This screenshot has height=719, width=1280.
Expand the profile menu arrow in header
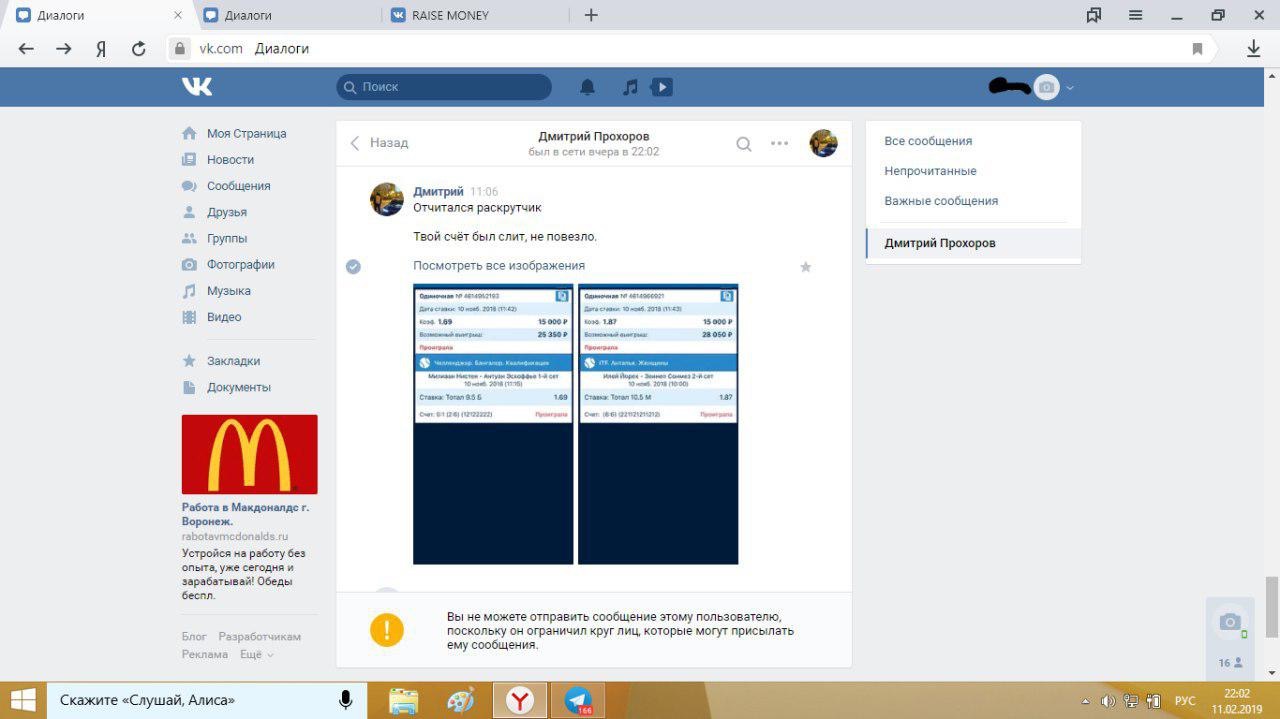point(1070,88)
